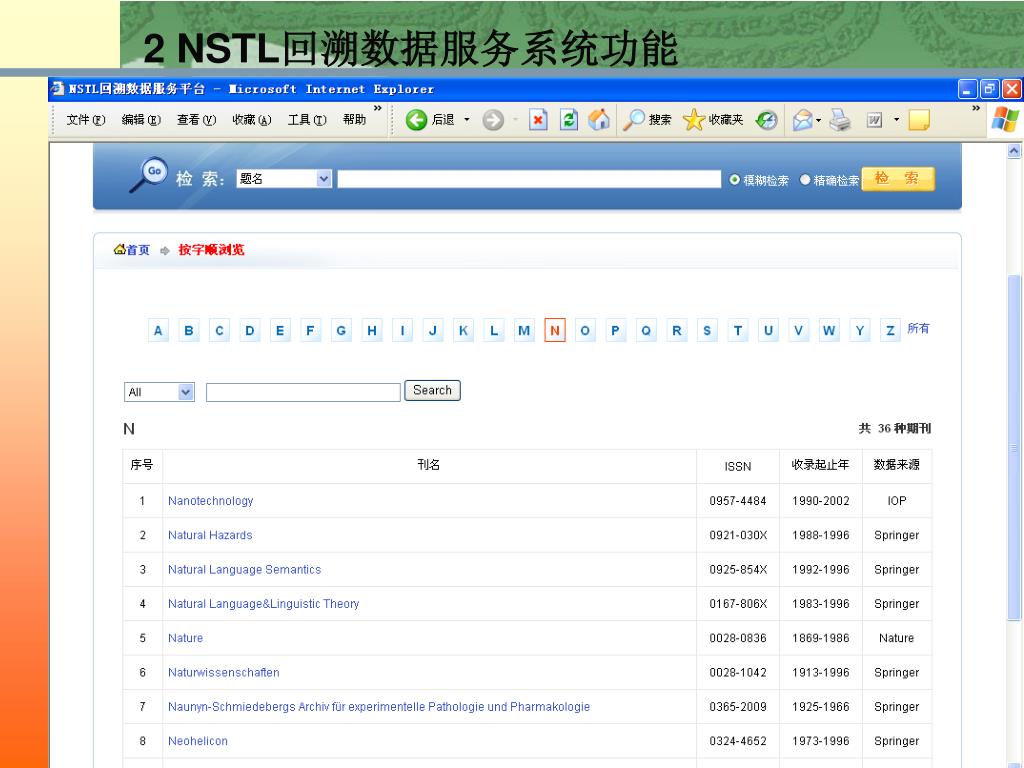
Task: Click the text field beside All dropdown
Action: coord(303,392)
